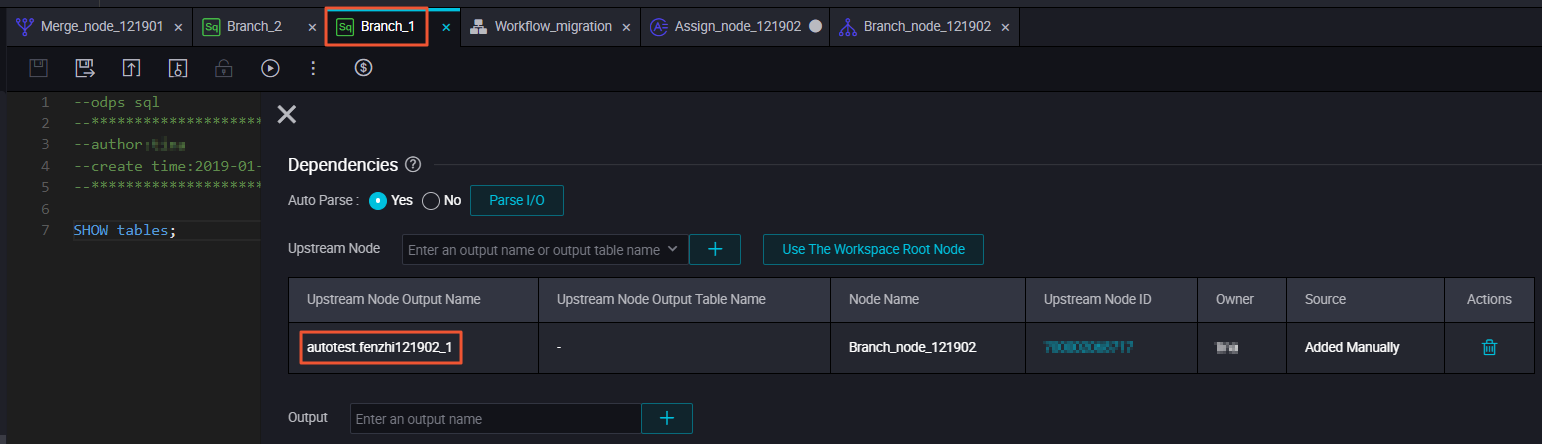Click the Parse I/O button

tap(517, 200)
